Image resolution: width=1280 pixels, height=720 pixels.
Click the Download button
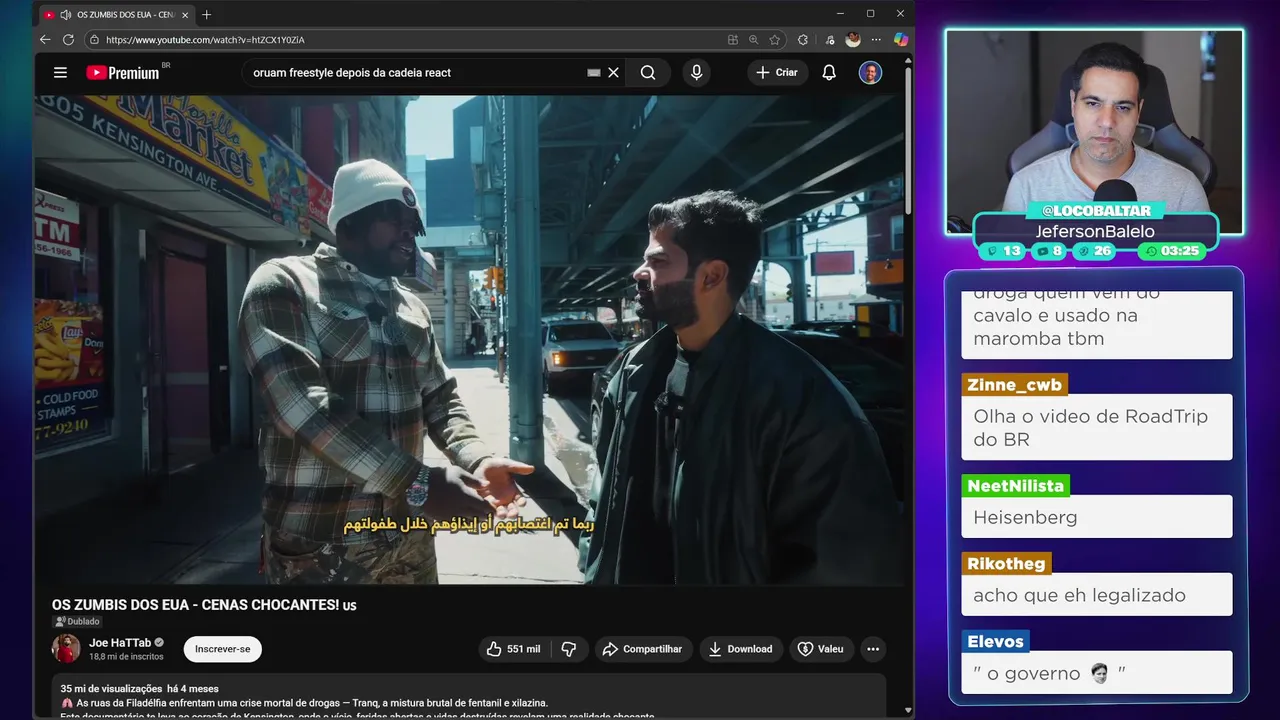[741, 649]
